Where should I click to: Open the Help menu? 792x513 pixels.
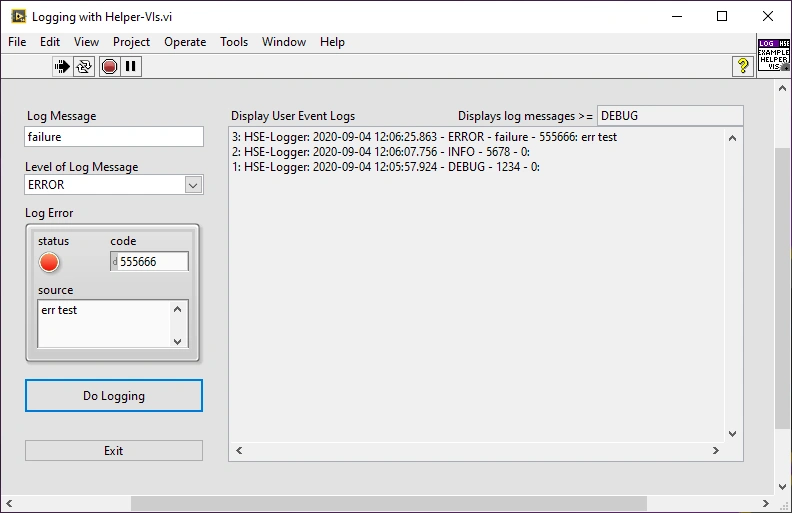(x=332, y=42)
